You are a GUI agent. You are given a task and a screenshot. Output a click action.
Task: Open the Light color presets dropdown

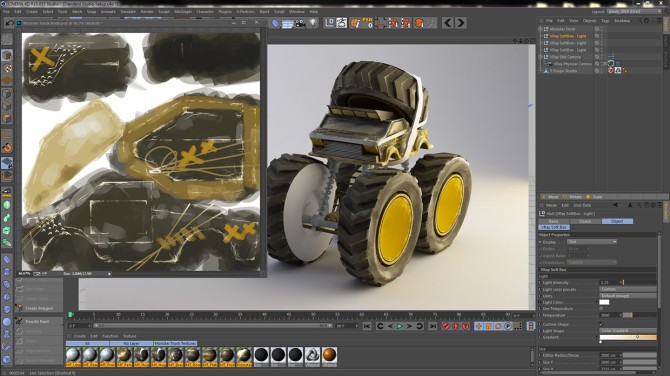pyautogui.click(x=628, y=289)
